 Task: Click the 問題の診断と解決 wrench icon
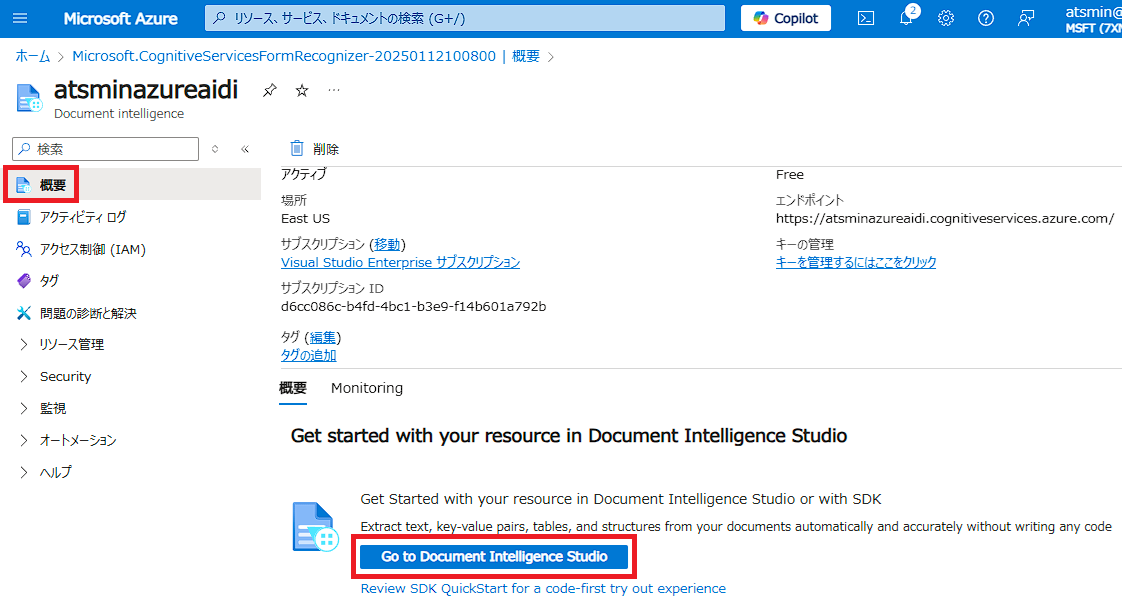tap(24, 313)
